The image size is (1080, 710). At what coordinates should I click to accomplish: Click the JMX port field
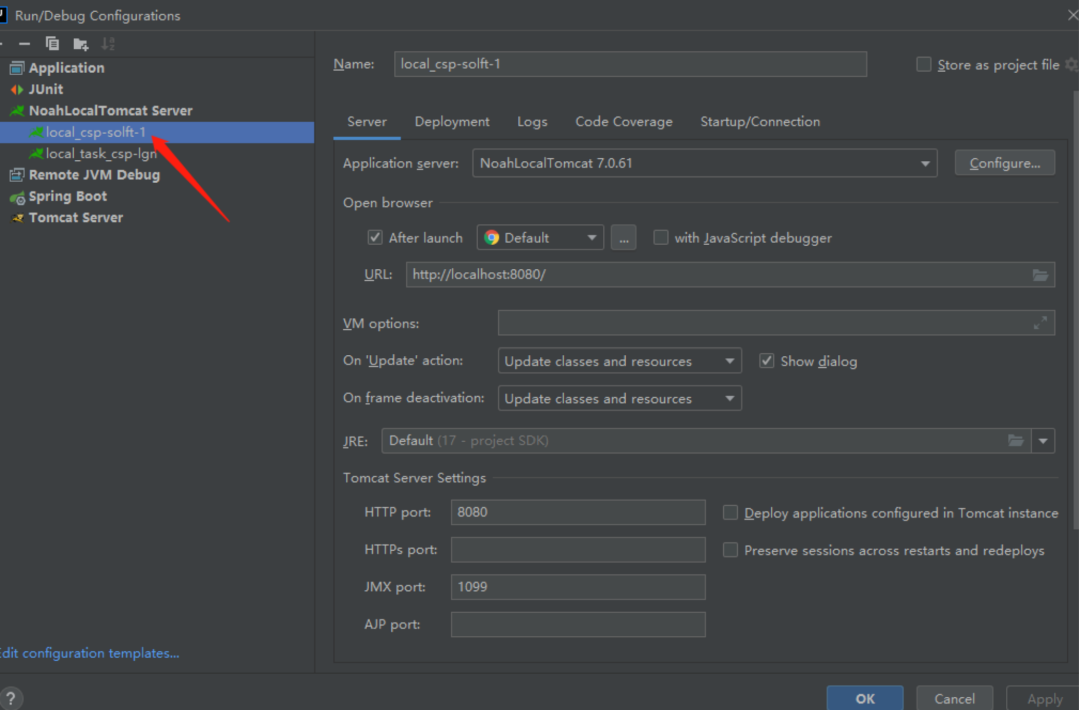pos(578,587)
